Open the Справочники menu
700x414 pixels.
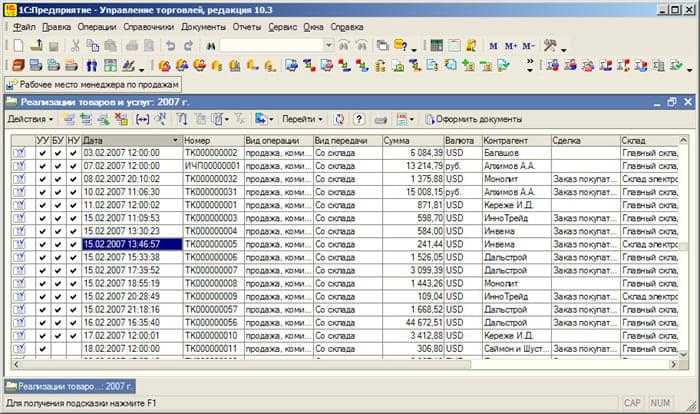pos(149,27)
